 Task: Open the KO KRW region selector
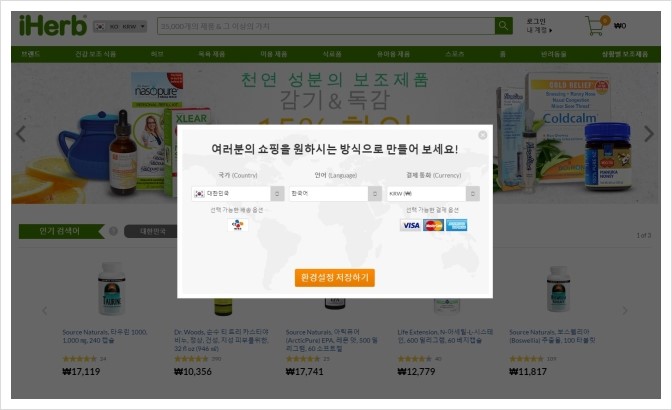coord(120,27)
